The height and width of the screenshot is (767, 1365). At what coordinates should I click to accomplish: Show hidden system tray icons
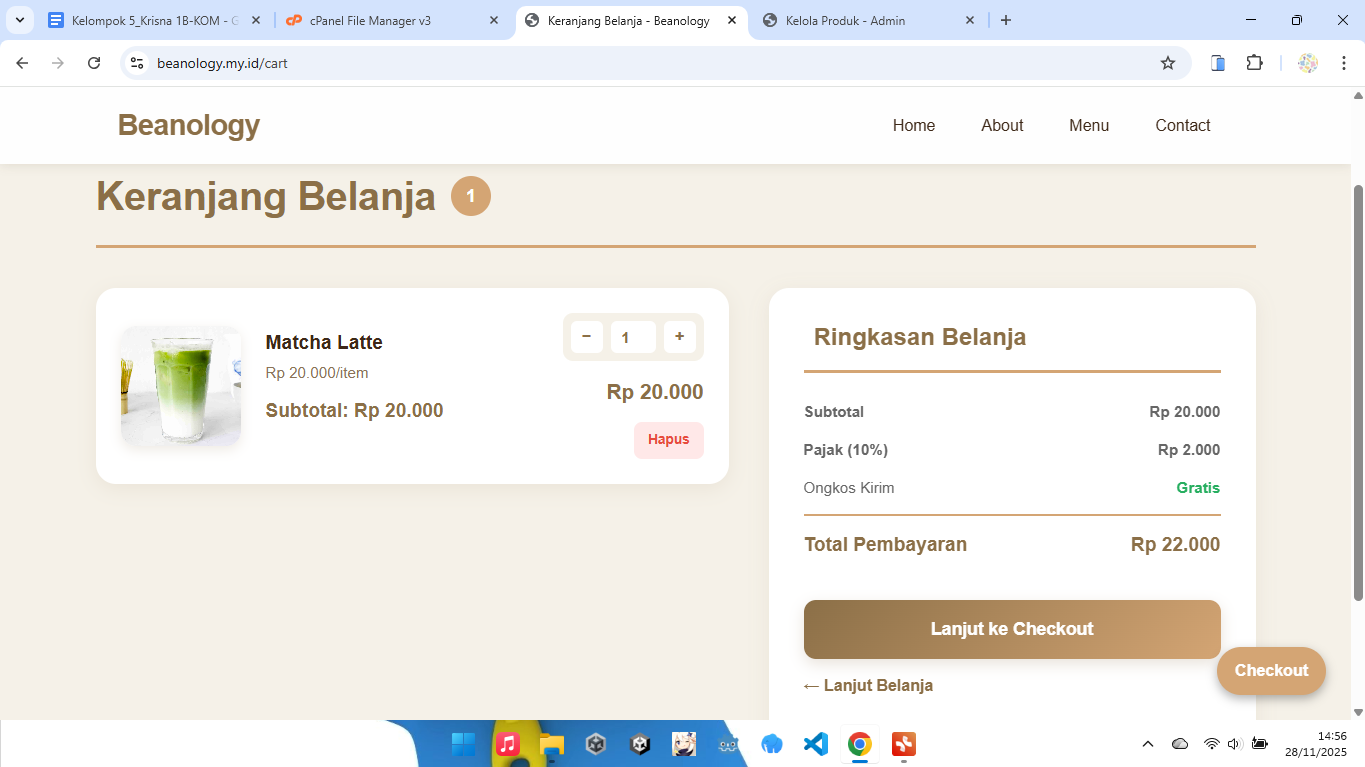click(x=1148, y=744)
